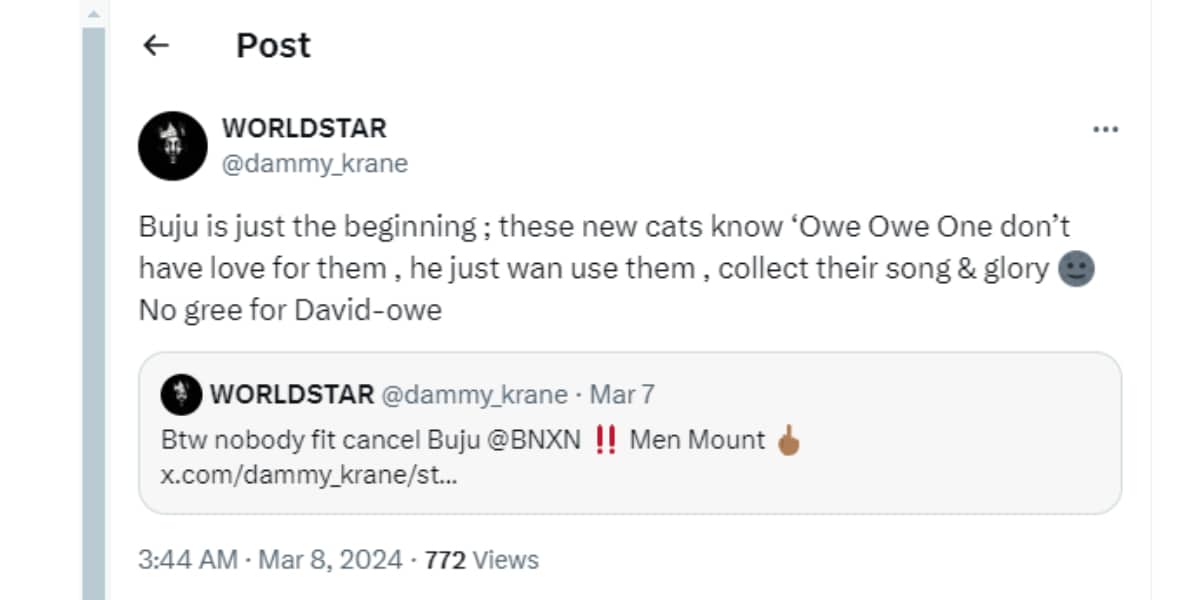Click the small avatar in quoted post

[x=181, y=395]
